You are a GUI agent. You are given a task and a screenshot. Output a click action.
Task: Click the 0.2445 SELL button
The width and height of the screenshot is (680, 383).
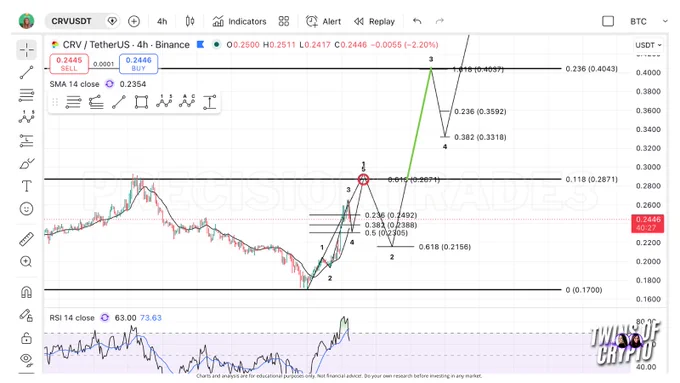coord(69,64)
